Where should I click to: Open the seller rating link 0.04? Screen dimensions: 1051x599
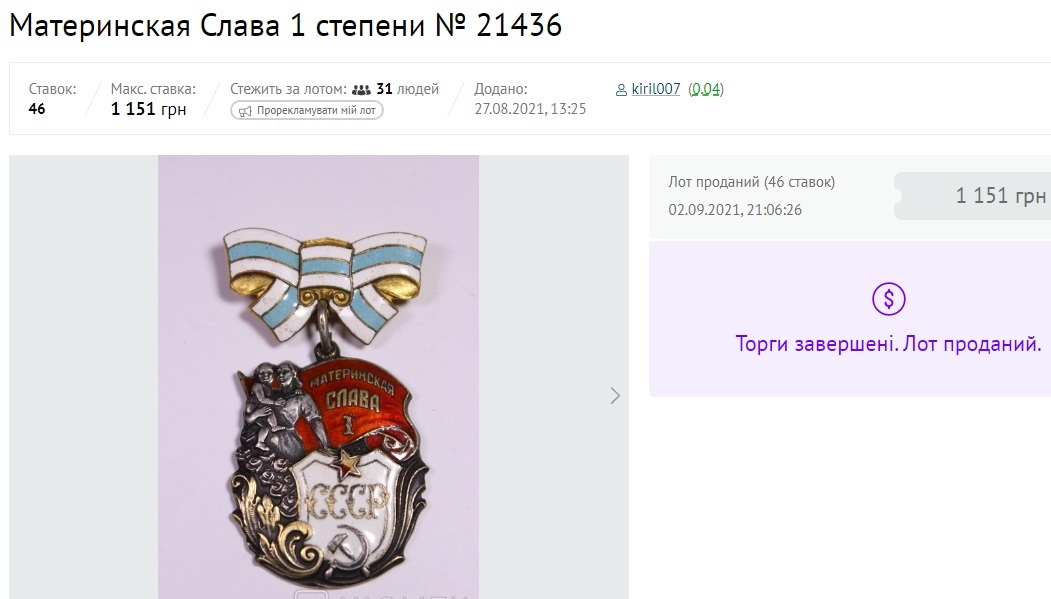coord(706,89)
